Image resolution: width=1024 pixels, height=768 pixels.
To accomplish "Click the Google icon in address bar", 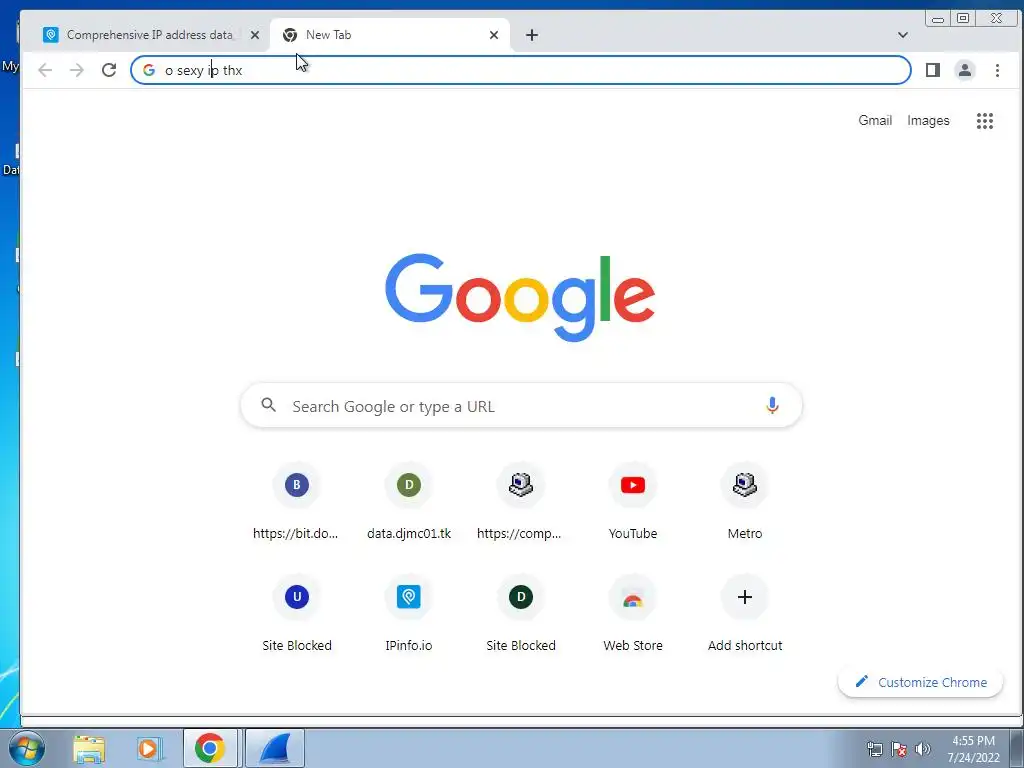I will click(x=149, y=70).
